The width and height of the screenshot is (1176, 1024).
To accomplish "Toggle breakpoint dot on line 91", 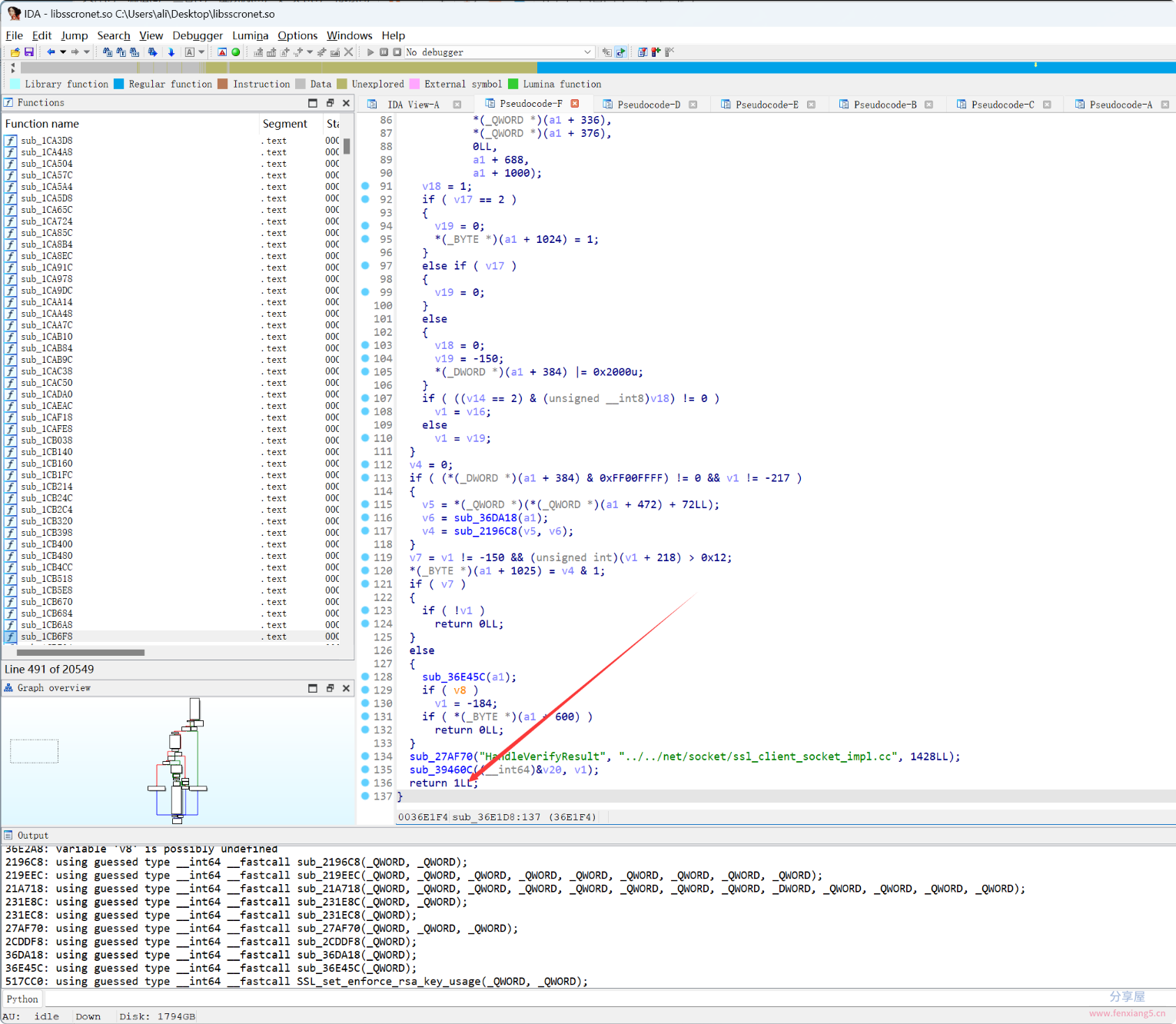I will click(365, 186).
